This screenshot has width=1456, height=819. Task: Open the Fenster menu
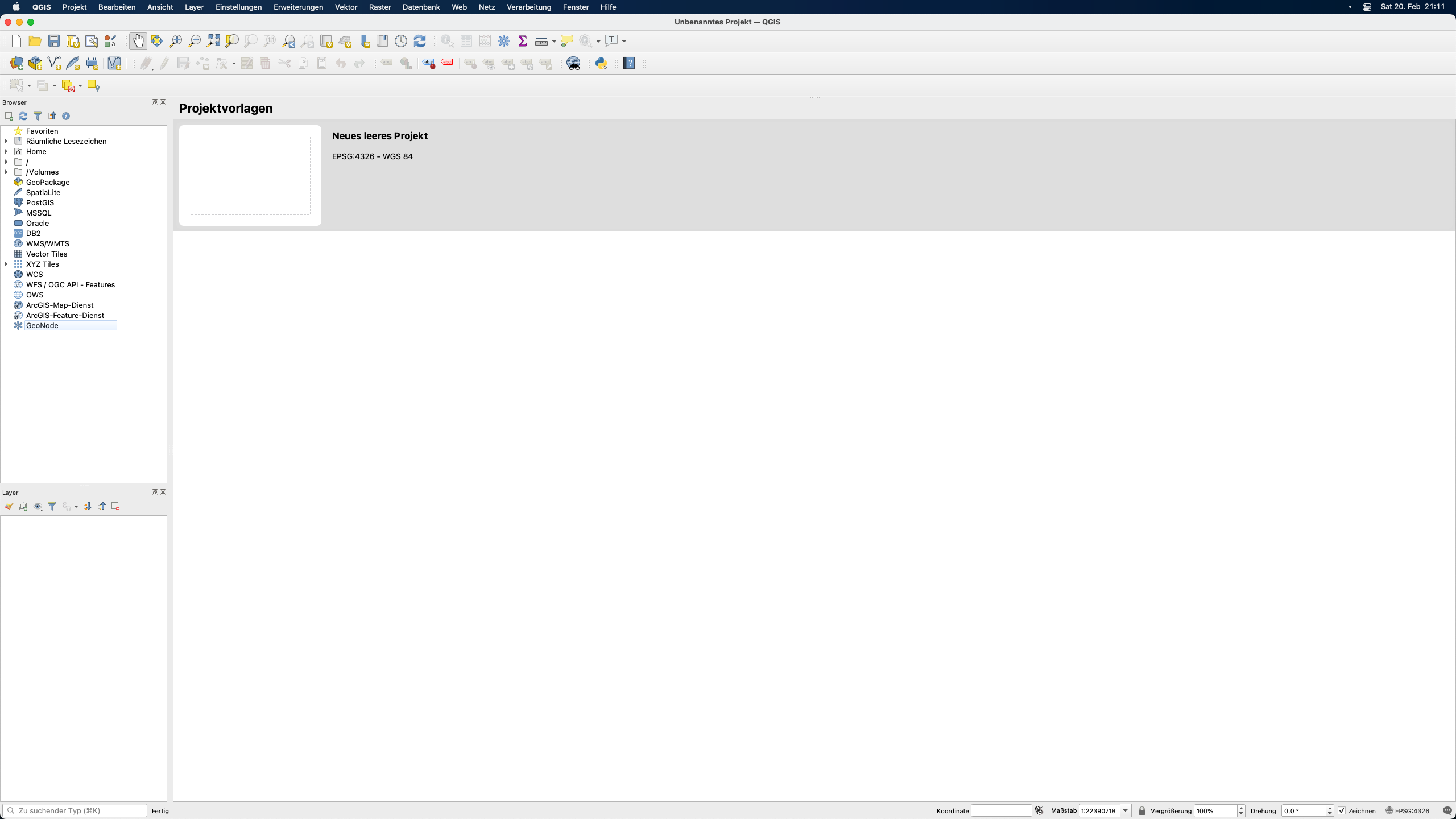click(x=576, y=7)
